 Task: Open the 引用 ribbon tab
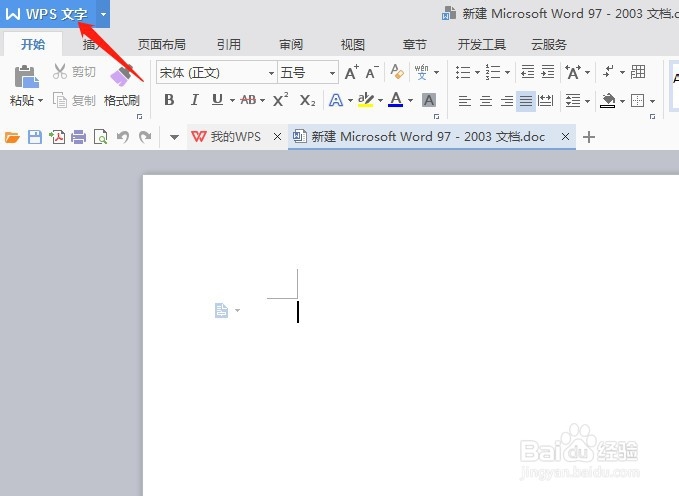229,44
